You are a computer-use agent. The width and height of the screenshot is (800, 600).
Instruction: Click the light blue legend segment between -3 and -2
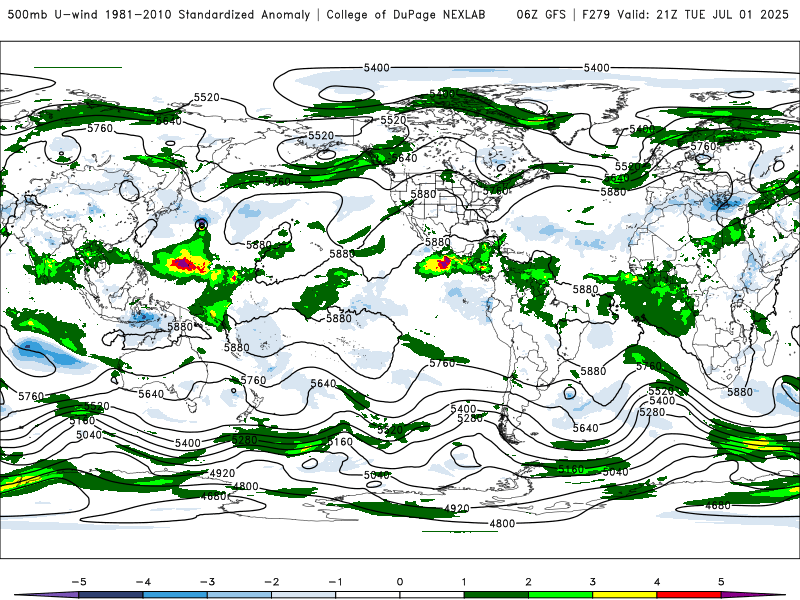(239, 595)
